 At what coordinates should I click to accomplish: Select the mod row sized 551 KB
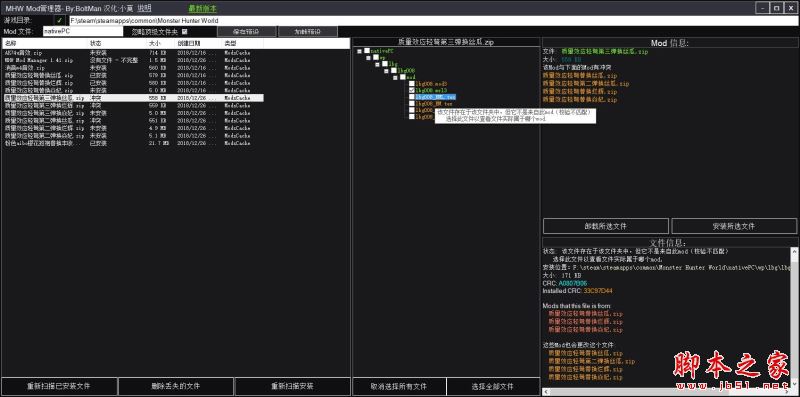[x=133, y=120]
